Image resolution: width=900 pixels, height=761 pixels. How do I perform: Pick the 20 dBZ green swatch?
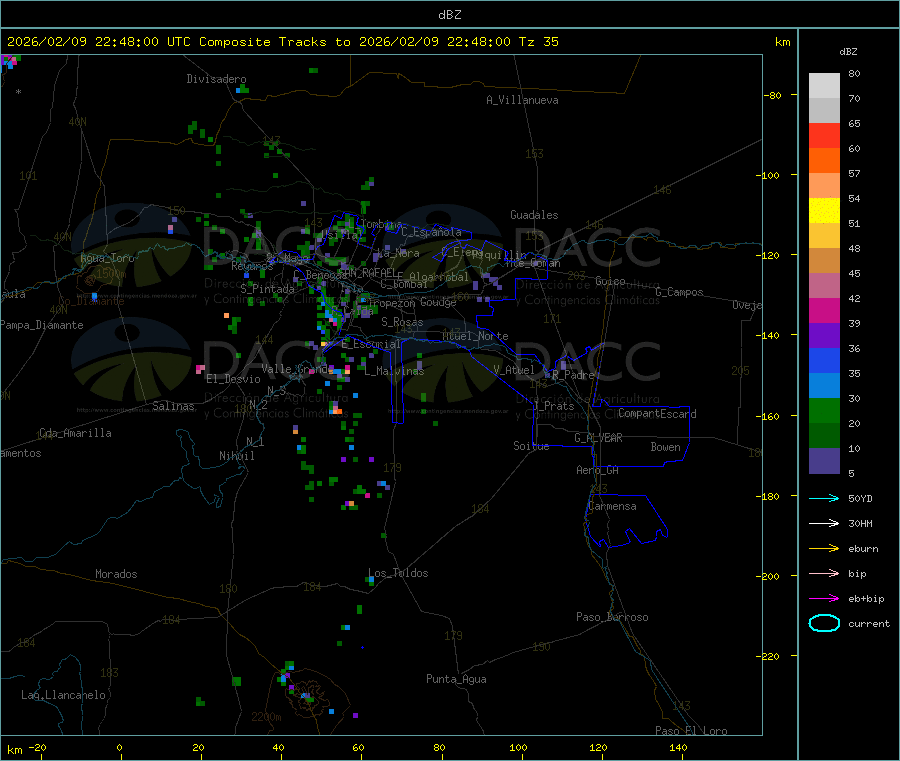pyautogui.click(x=824, y=410)
